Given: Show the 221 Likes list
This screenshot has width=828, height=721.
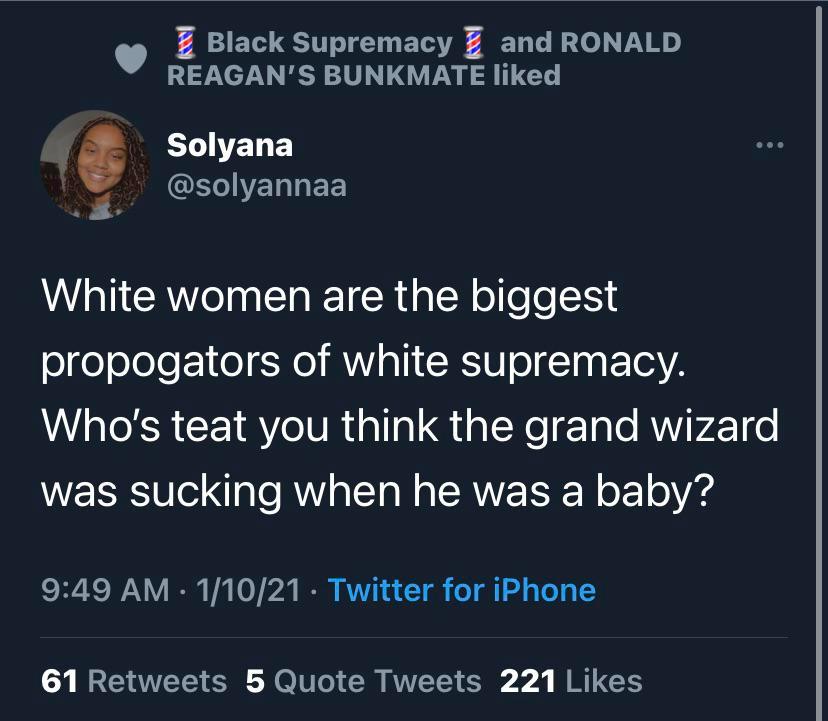Looking at the screenshot, I should [570, 681].
